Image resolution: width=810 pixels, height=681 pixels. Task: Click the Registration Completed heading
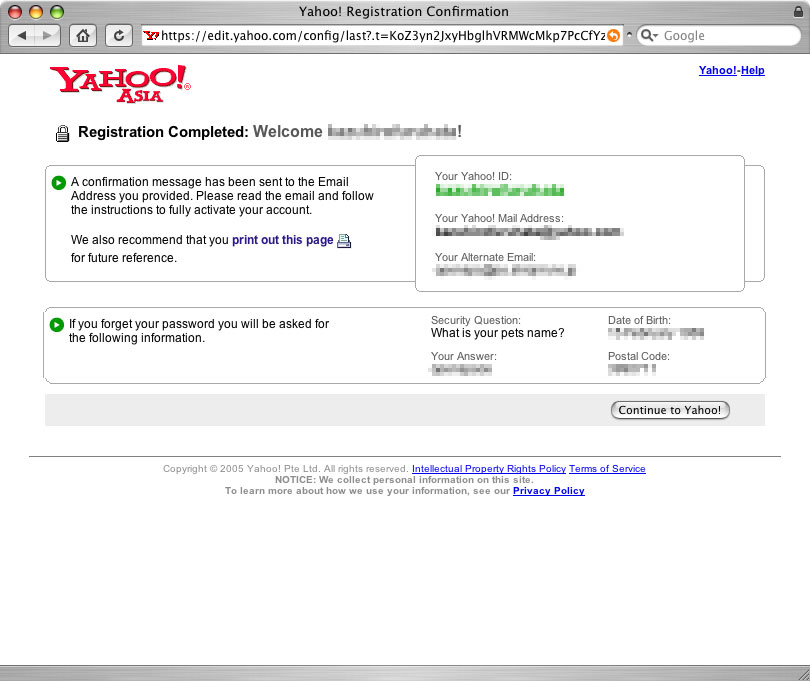163,132
